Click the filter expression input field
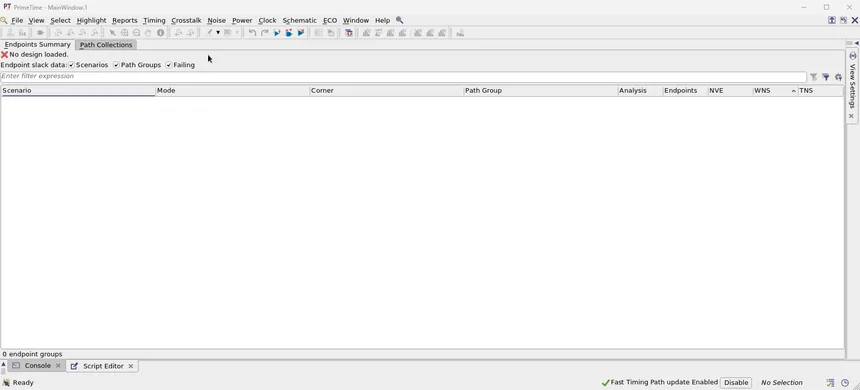 [x=403, y=77]
